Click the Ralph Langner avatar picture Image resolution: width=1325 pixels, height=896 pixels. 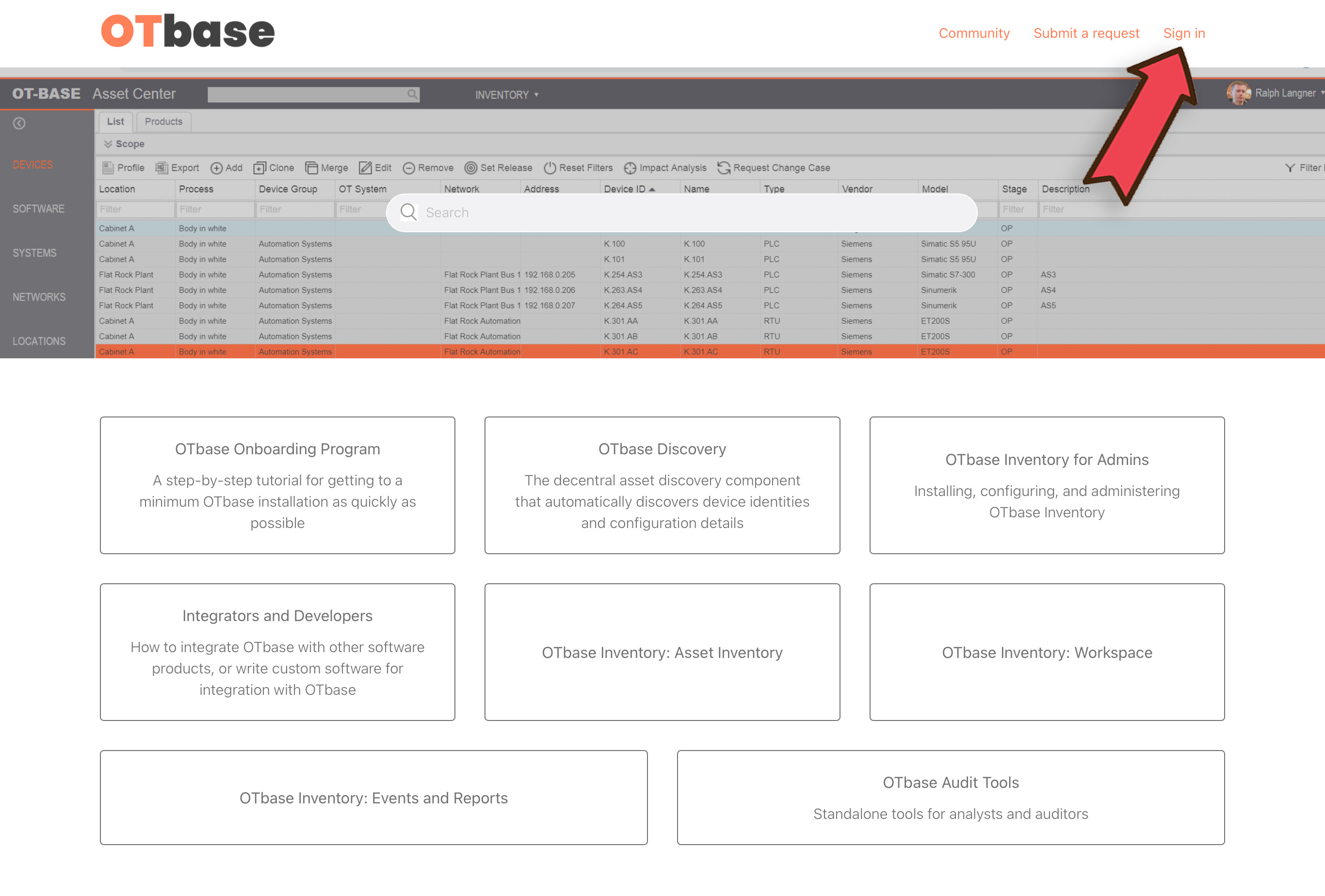pos(1238,93)
